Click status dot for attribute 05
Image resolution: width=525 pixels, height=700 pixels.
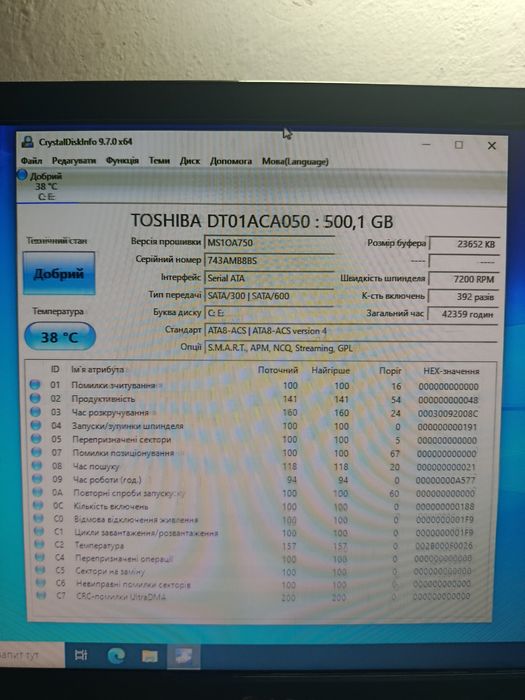click(x=37, y=438)
